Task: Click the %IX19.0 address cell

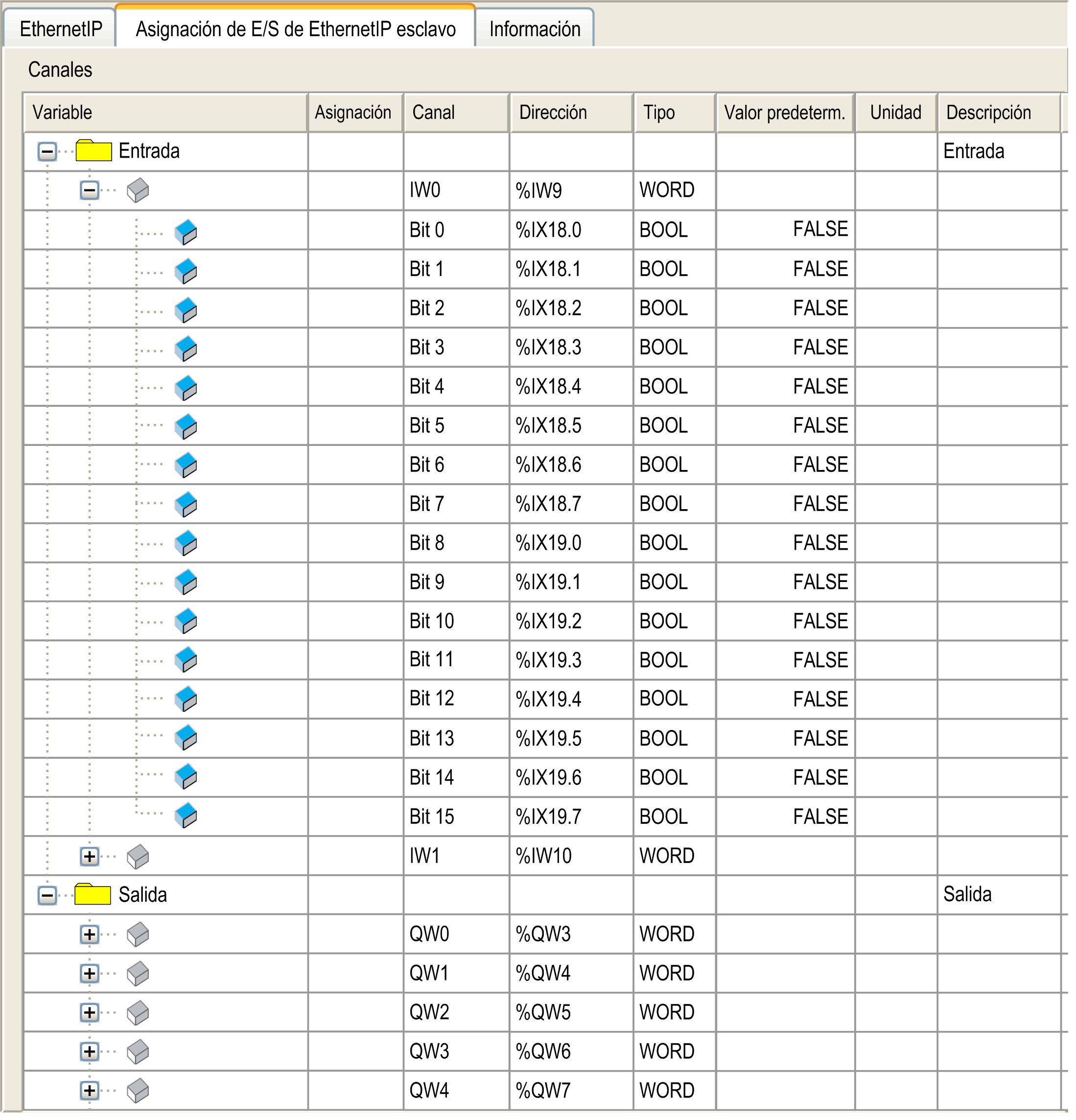Action: click(x=548, y=543)
